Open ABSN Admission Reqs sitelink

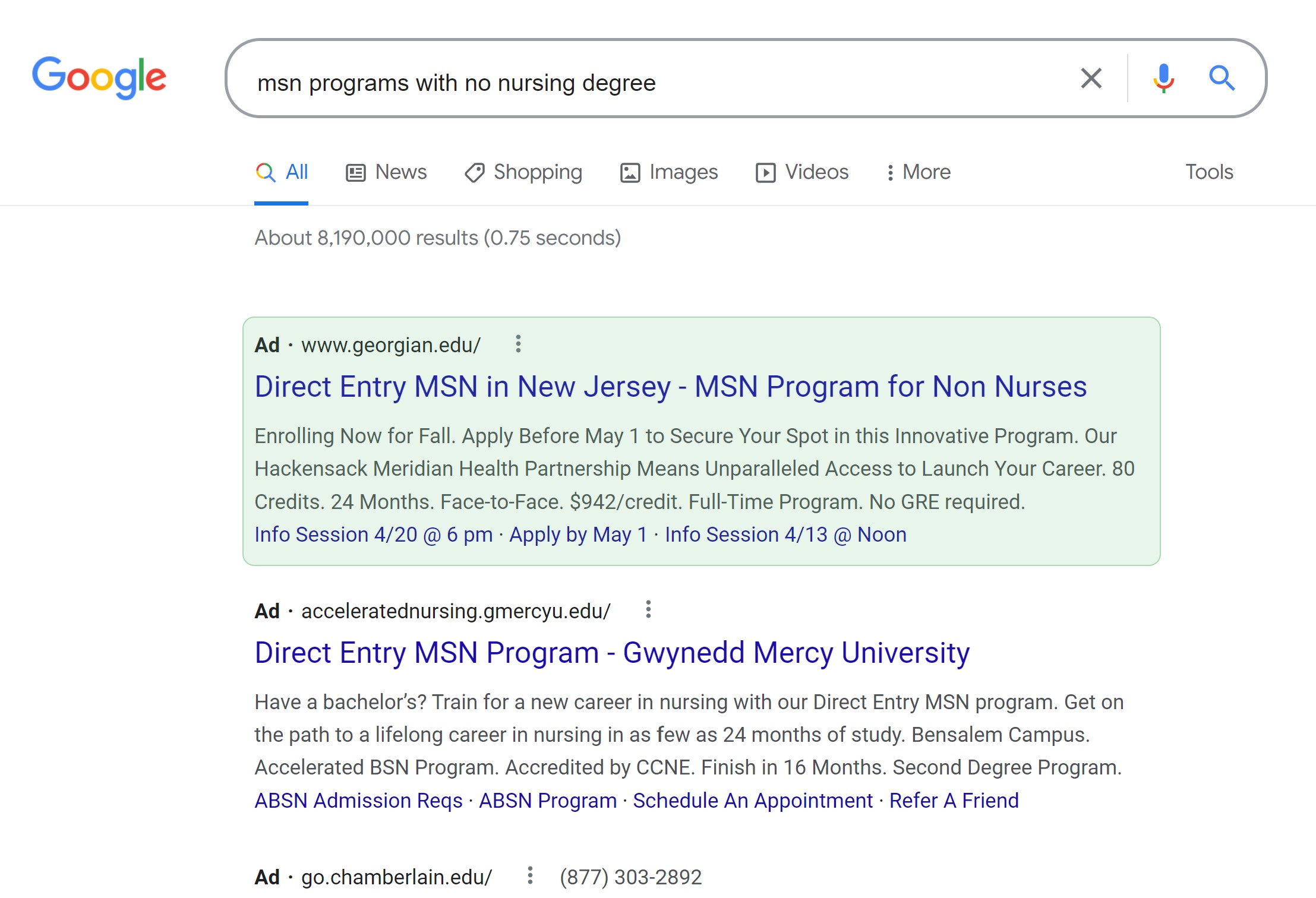(x=358, y=801)
